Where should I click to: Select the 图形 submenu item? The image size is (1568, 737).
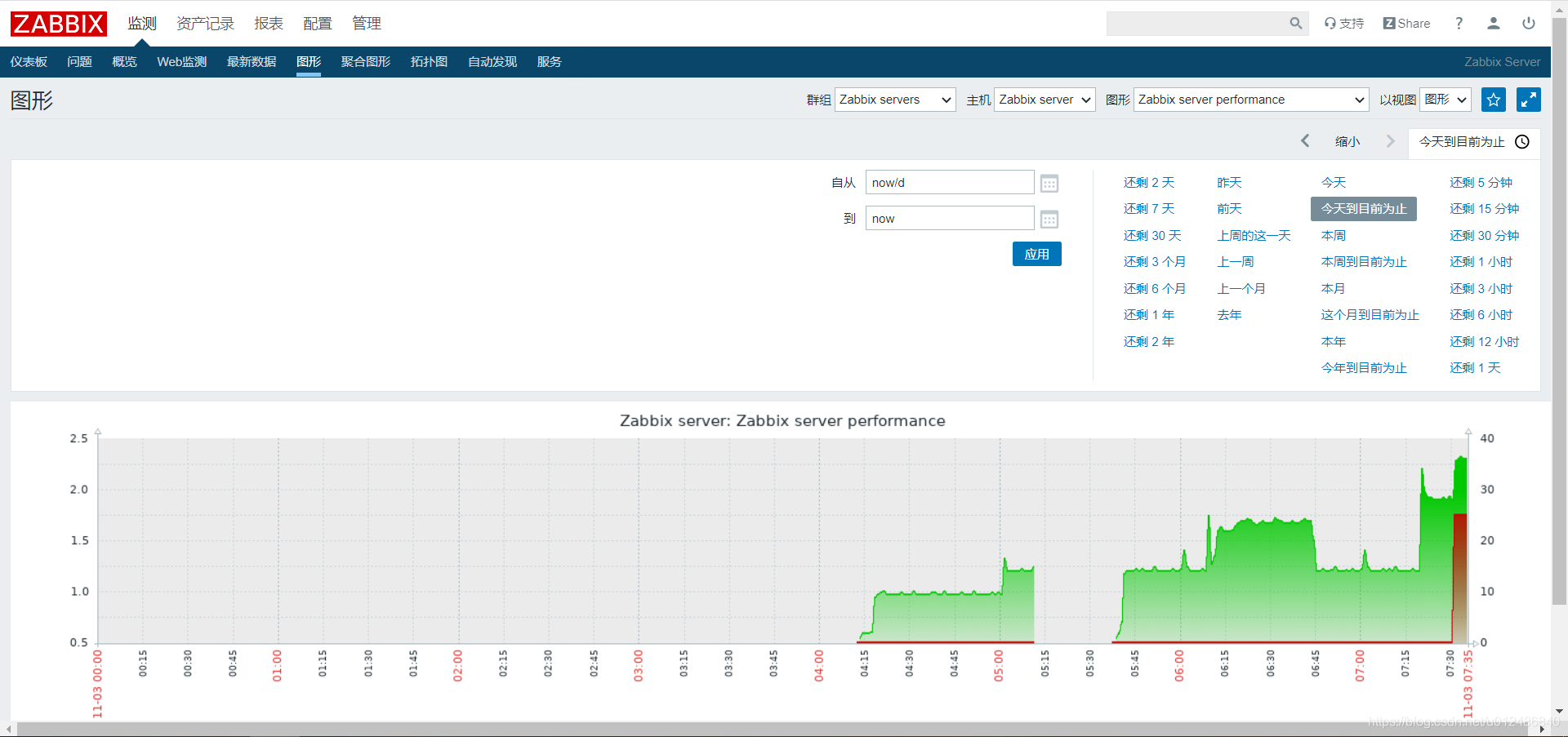tap(309, 62)
